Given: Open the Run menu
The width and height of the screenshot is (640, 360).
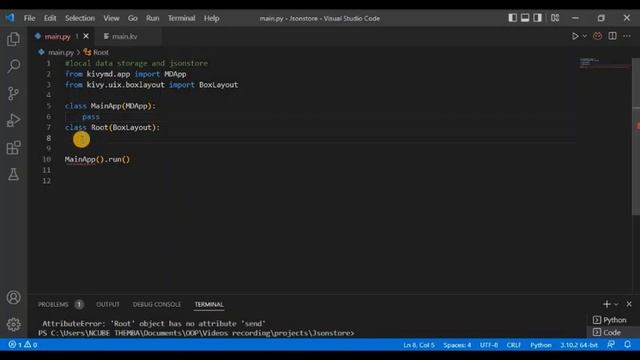Looking at the screenshot, I should pos(153,18).
